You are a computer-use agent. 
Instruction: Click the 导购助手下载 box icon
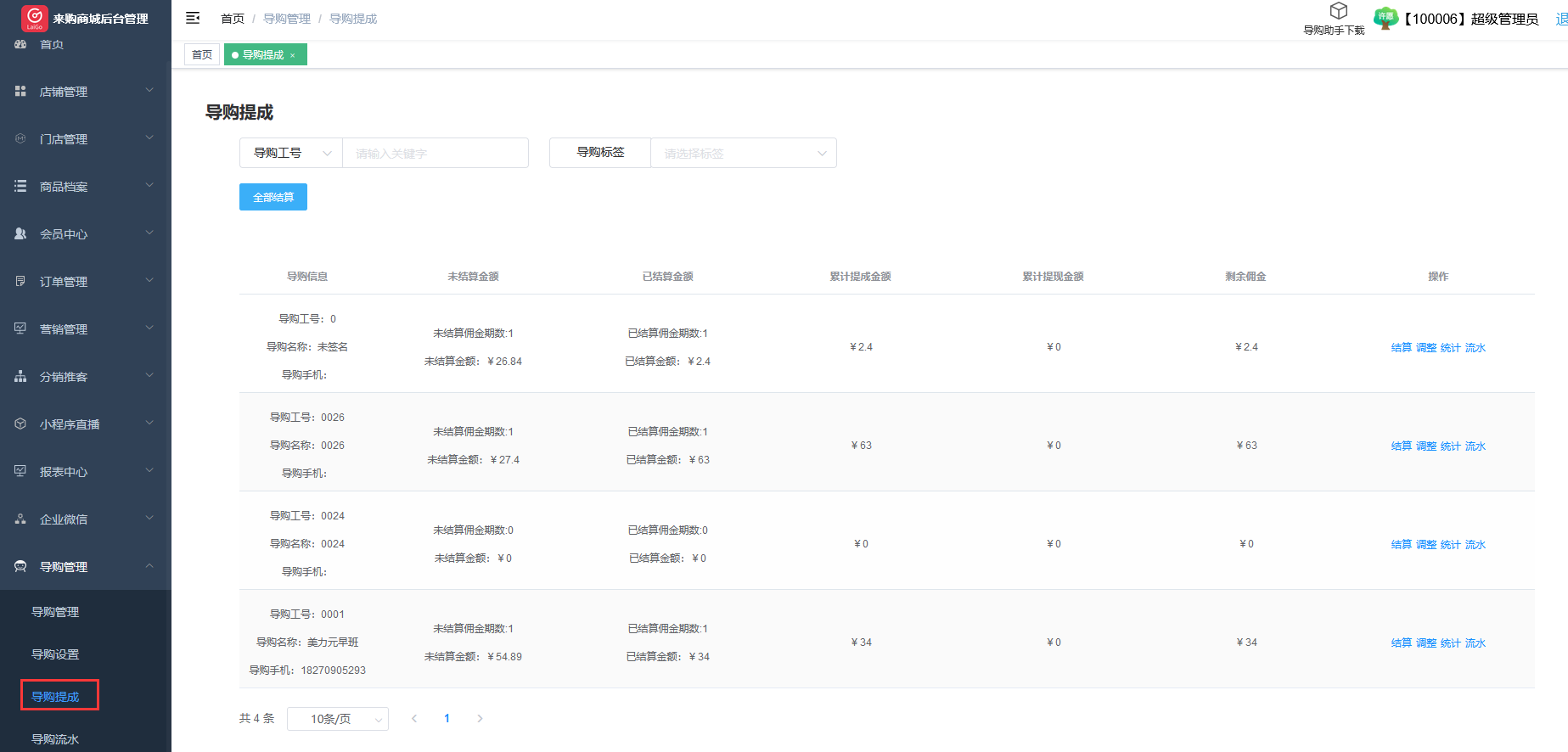1339,11
